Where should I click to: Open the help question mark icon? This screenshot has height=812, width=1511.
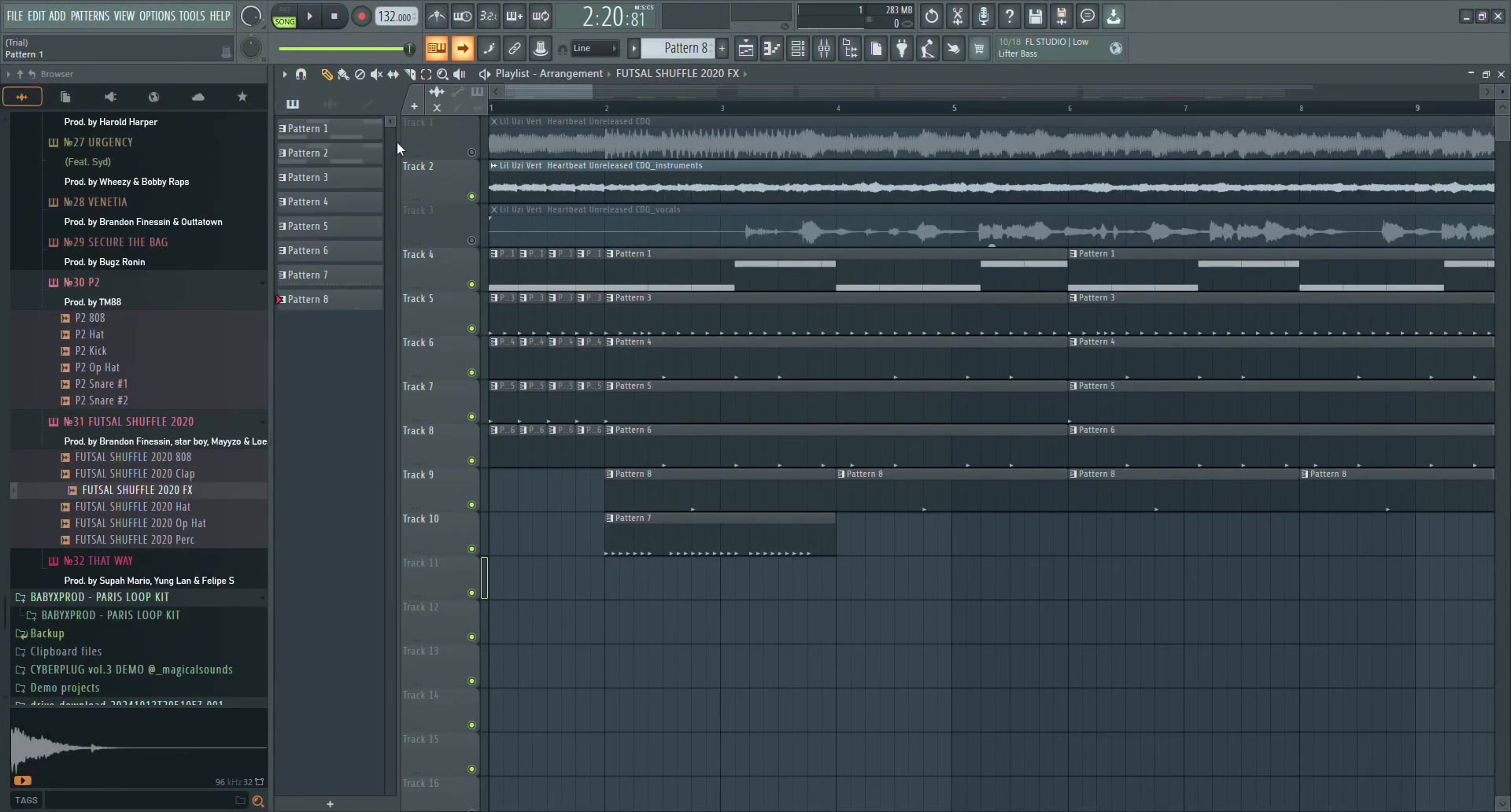coord(1010,16)
